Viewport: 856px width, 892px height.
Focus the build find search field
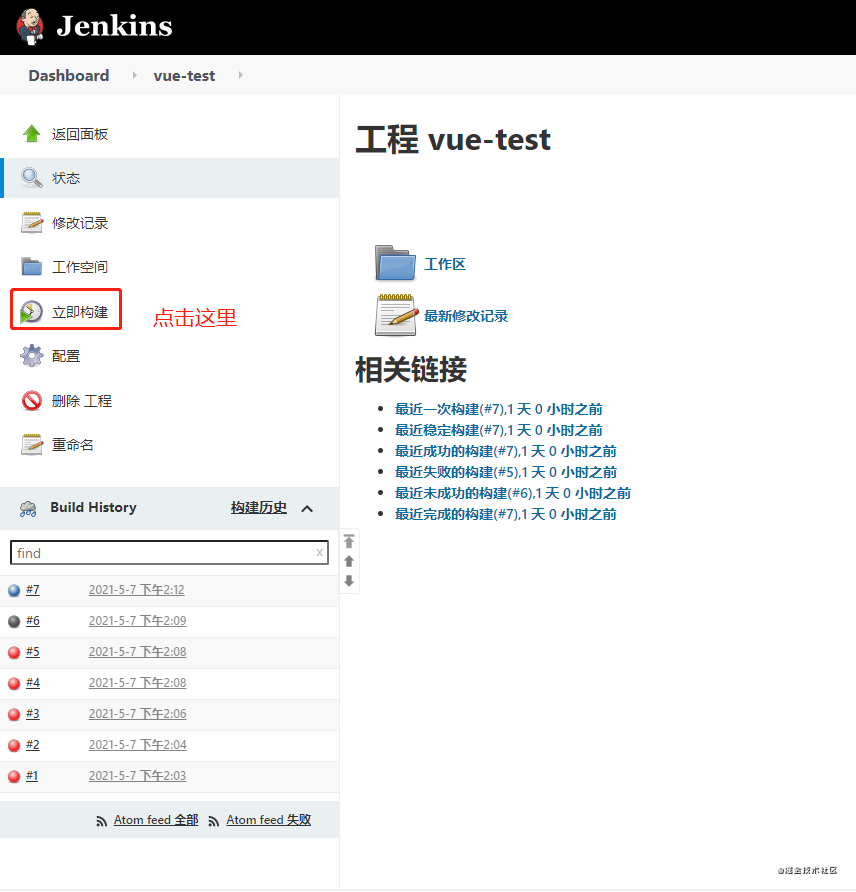click(x=169, y=552)
